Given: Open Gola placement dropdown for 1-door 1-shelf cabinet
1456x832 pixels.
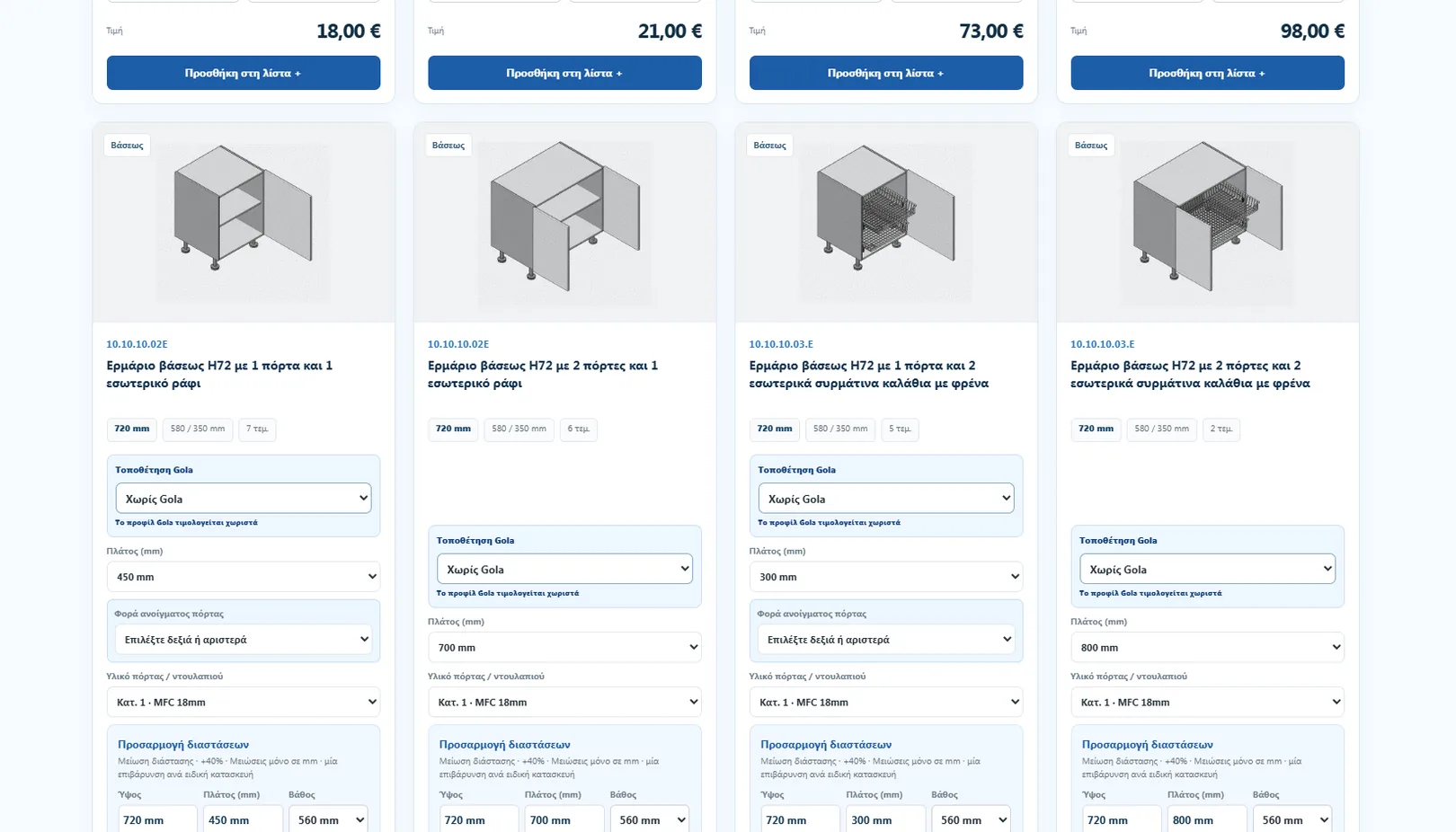Looking at the screenshot, I should (x=243, y=499).
